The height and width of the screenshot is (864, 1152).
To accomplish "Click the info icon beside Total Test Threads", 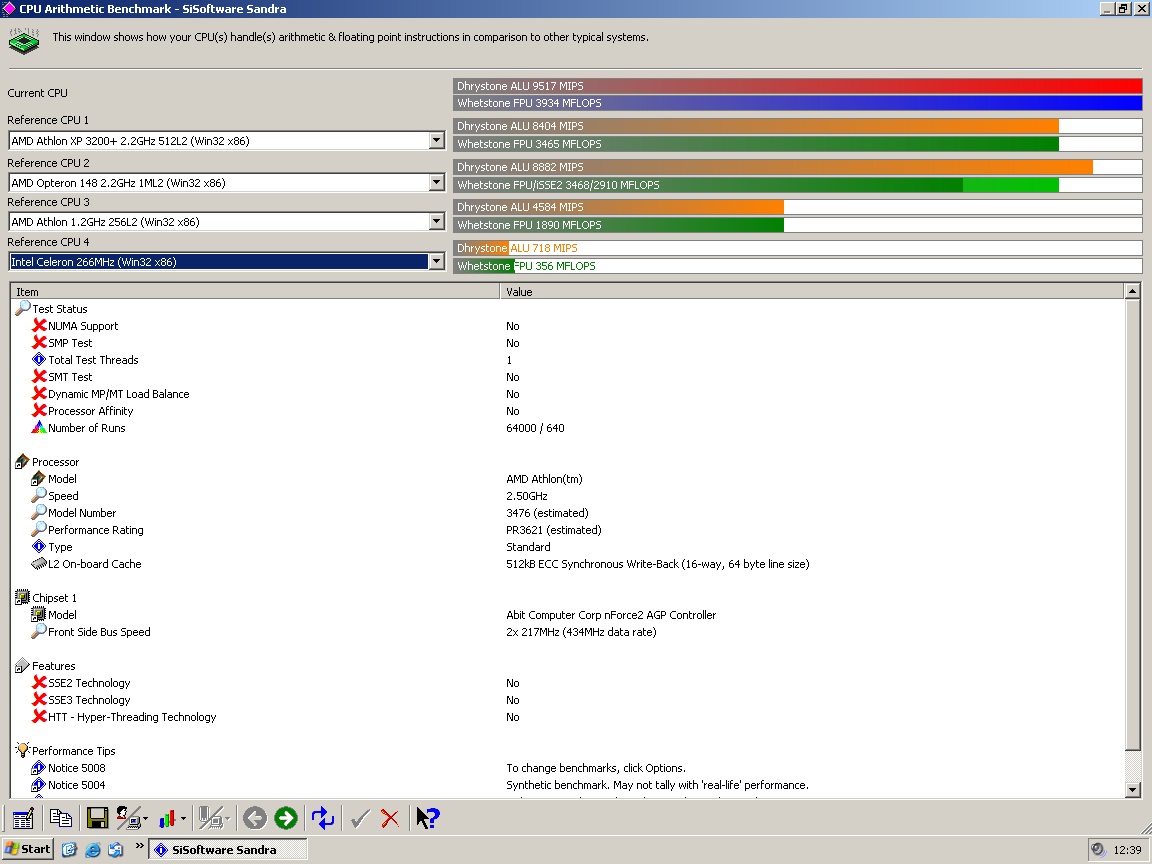I will point(39,359).
